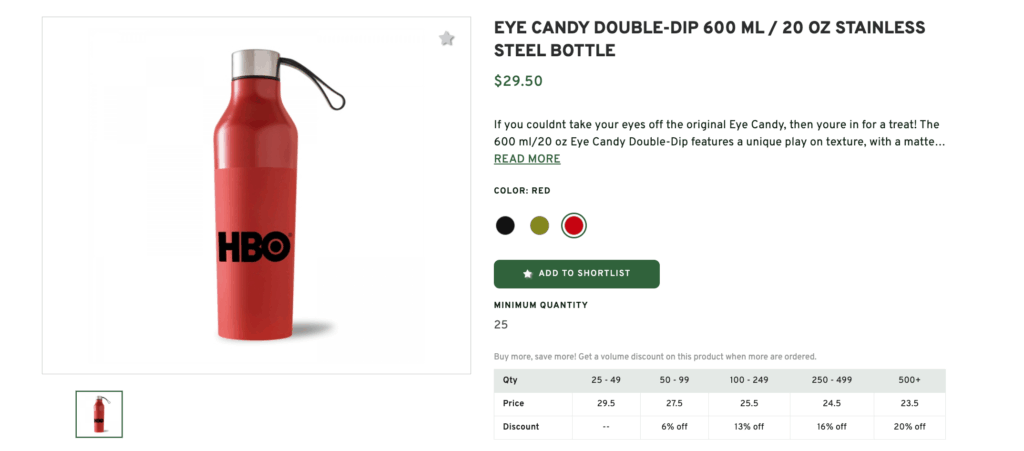This screenshot has width=1024, height=451.
Task: Click the $29.50 price text
Action: click(518, 82)
